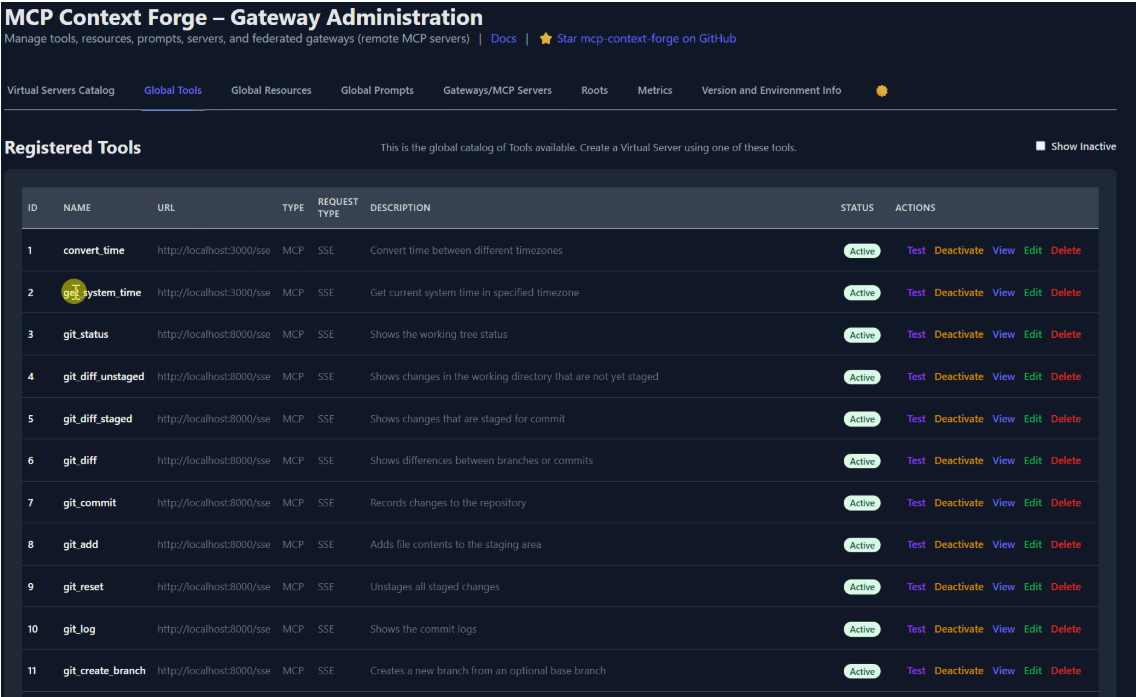
Task: Click the git_create_branch name cell
Action: (104, 670)
